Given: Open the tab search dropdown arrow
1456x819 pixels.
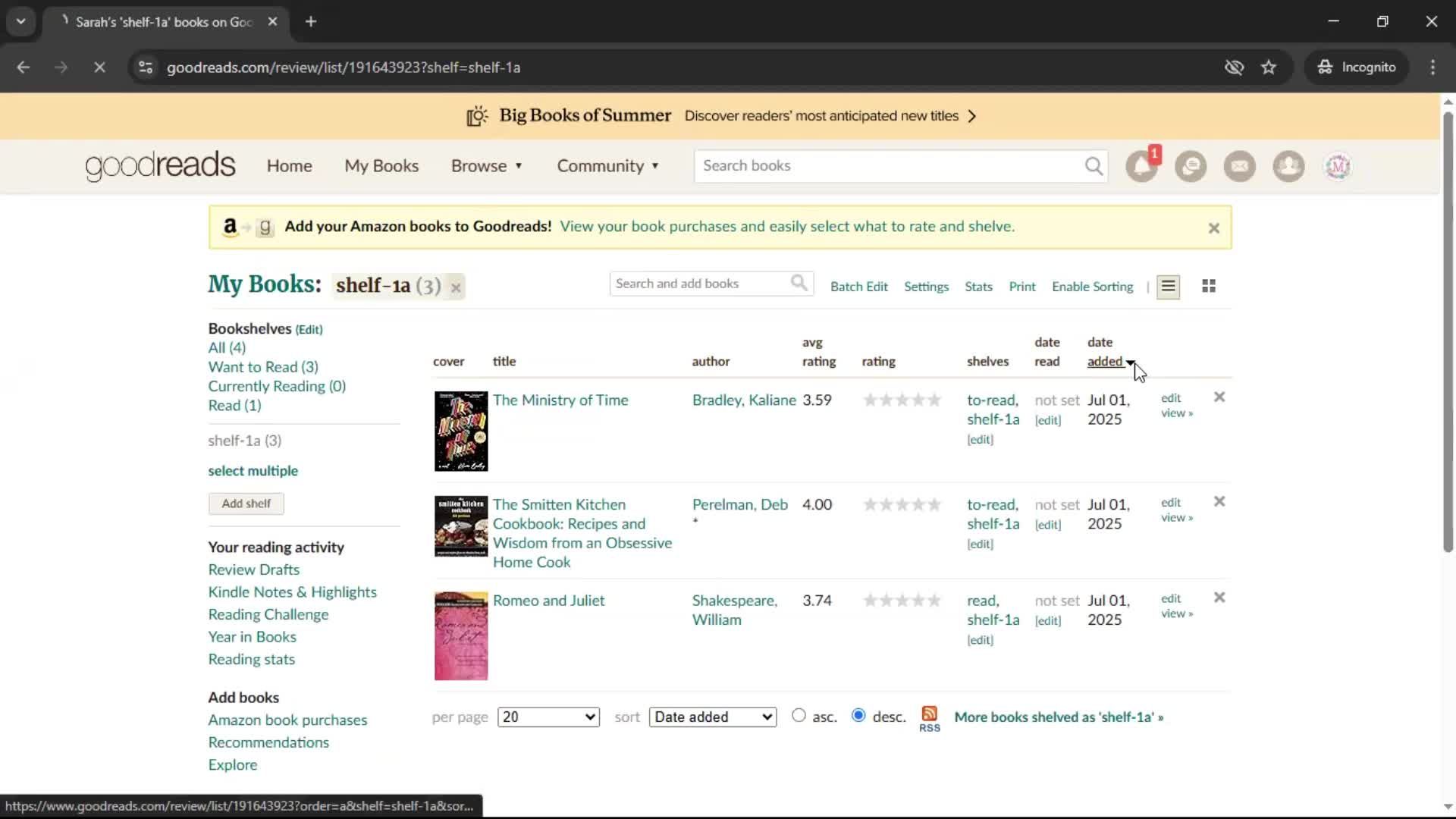Looking at the screenshot, I should pyautogui.click(x=21, y=22).
